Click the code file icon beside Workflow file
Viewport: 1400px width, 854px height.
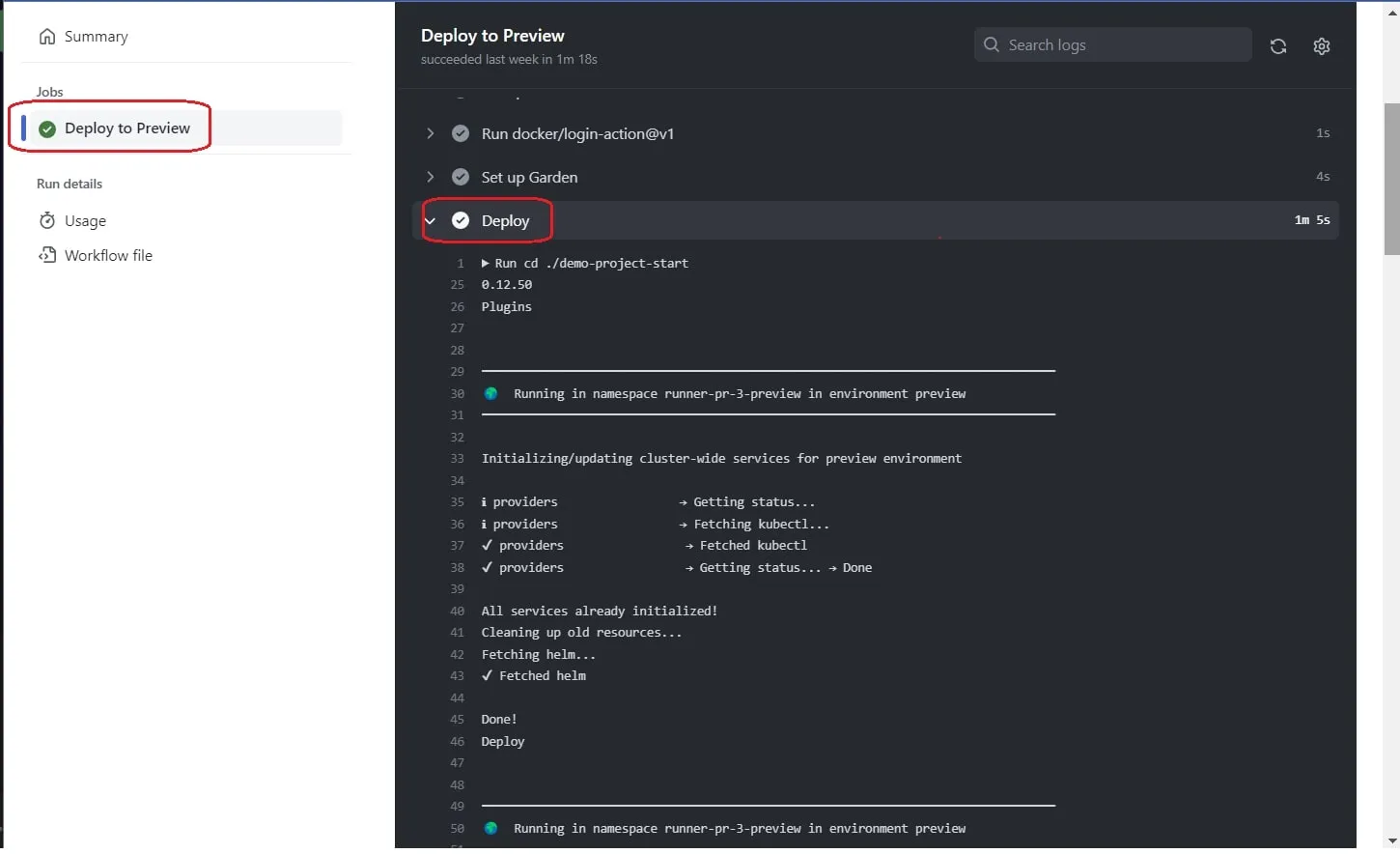coord(47,255)
